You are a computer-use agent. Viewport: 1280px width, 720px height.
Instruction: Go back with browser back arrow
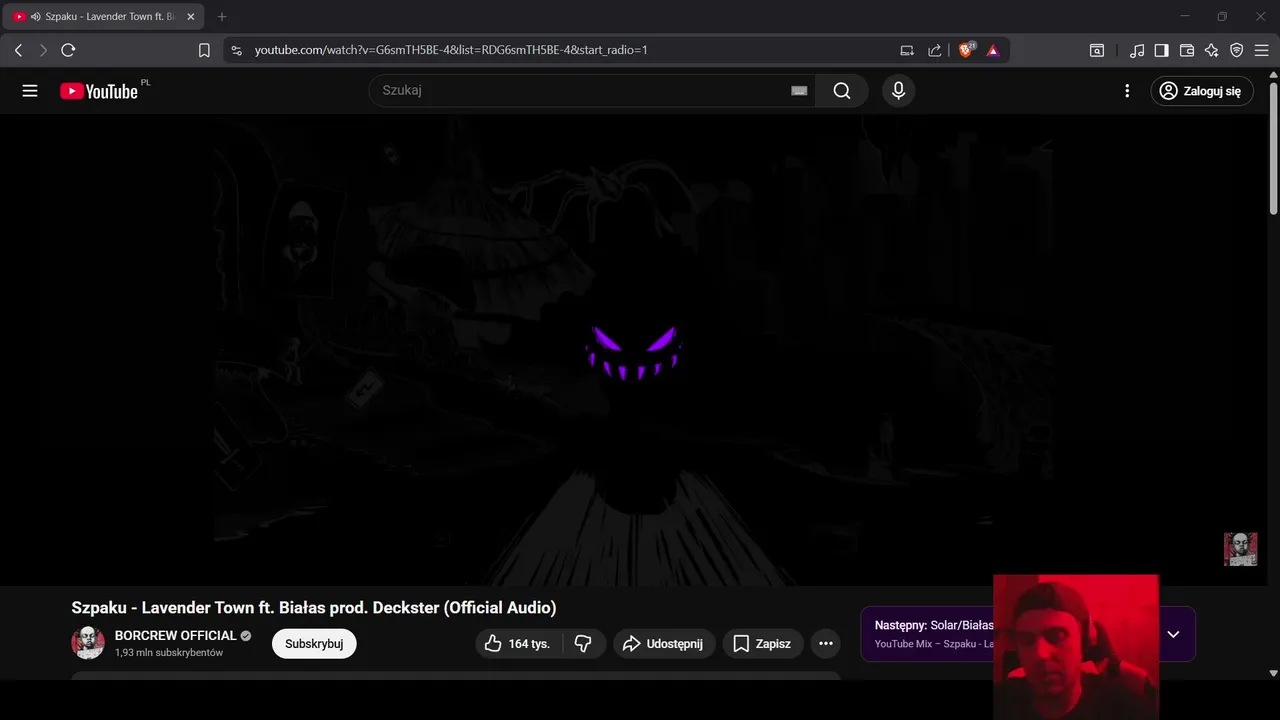click(19, 50)
